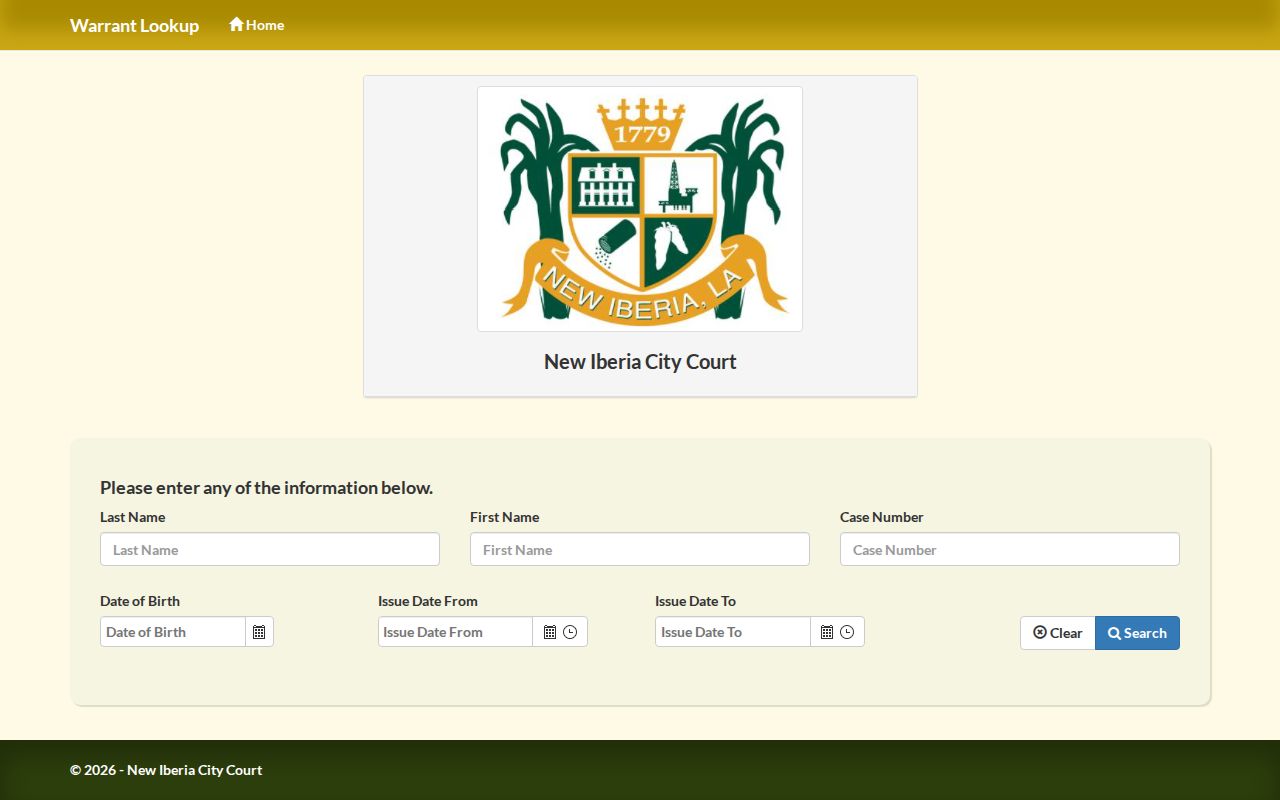1280x800 pixels.
Task: Go to Home in the navigation bar
Action: tap(256, 25)
